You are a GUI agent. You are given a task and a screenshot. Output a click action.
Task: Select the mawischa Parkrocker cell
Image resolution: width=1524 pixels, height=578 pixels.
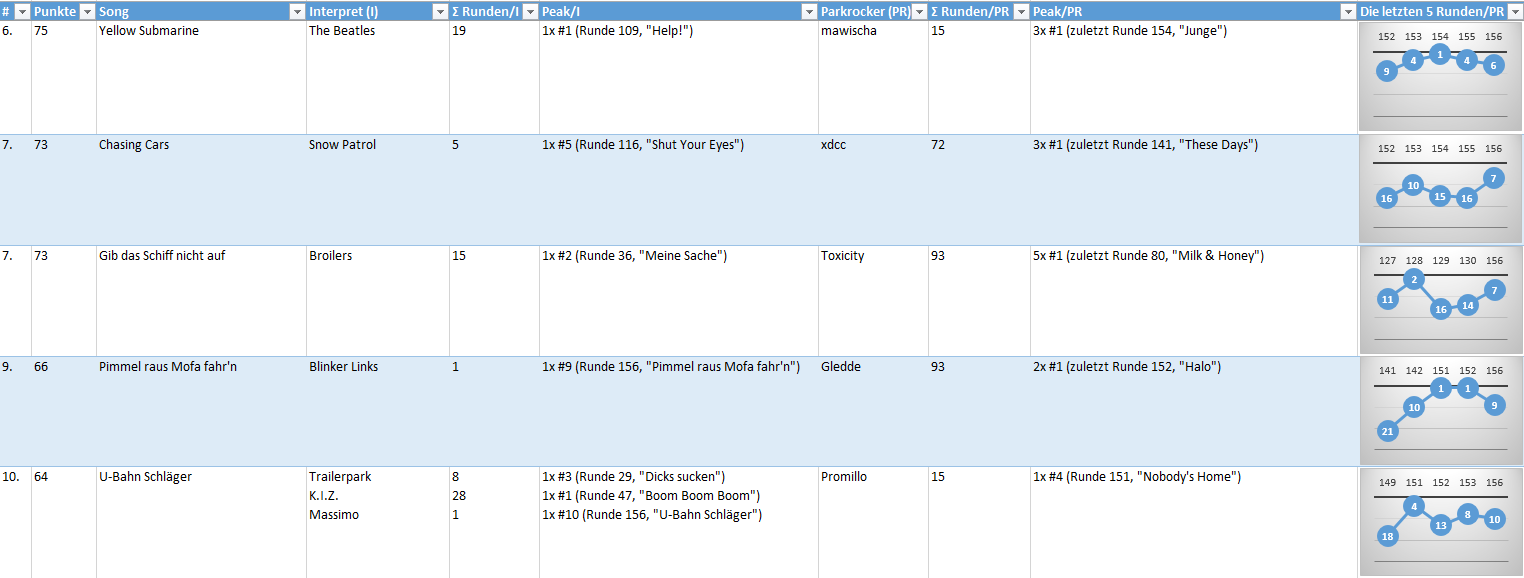click(x=873, y=77)
